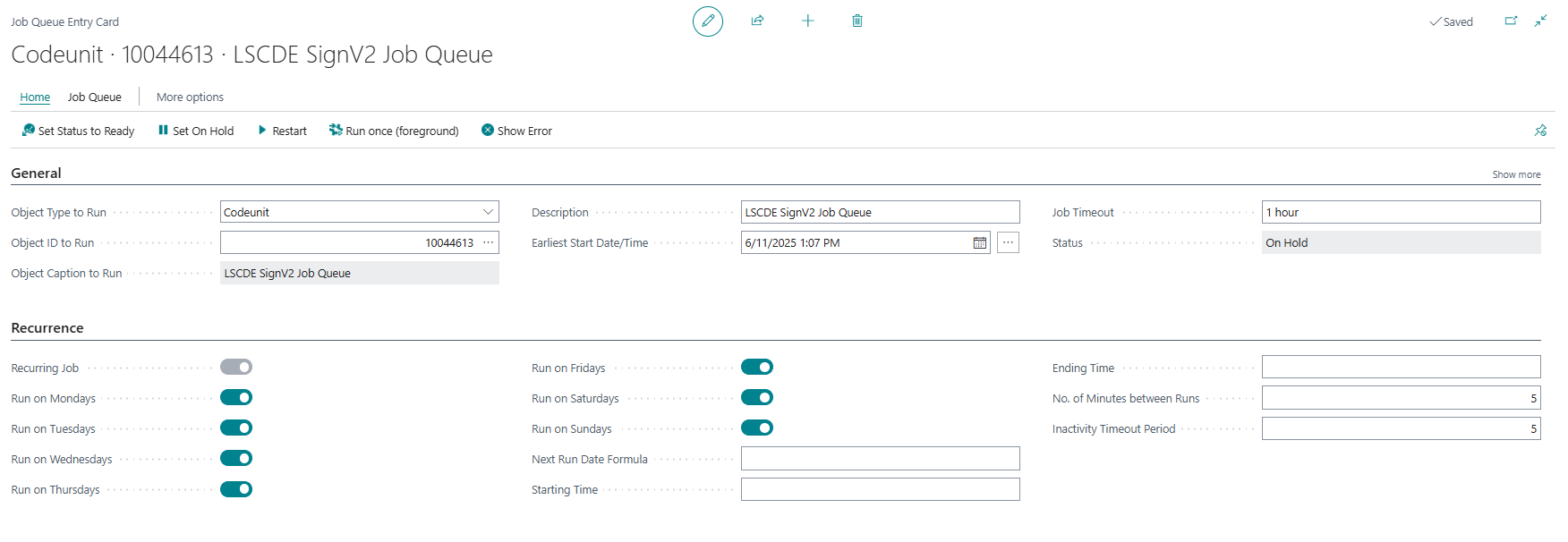This screenshot has width=1568, height=542.
Task: Toggle the Run on Mondays switch
Action: [236, 397]
